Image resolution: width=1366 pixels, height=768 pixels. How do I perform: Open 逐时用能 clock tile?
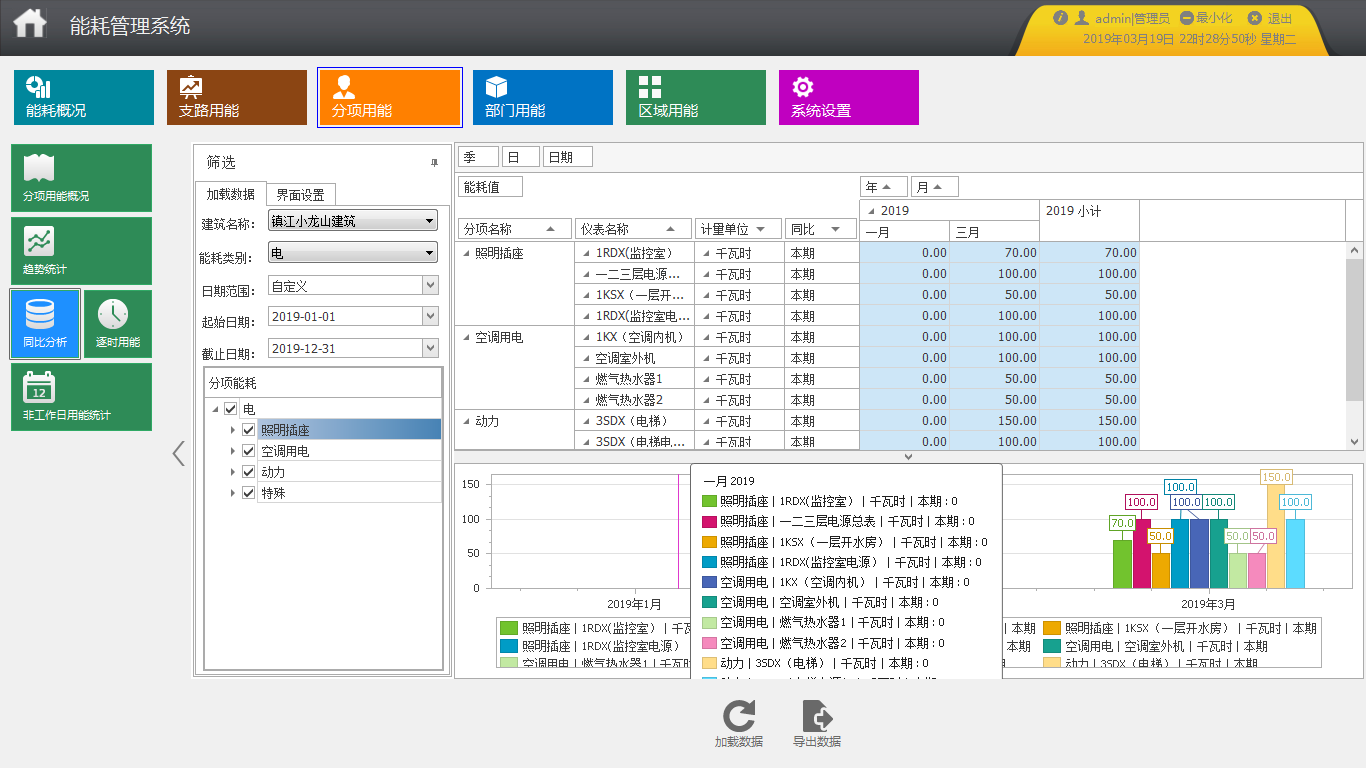[x=118, y=324]
